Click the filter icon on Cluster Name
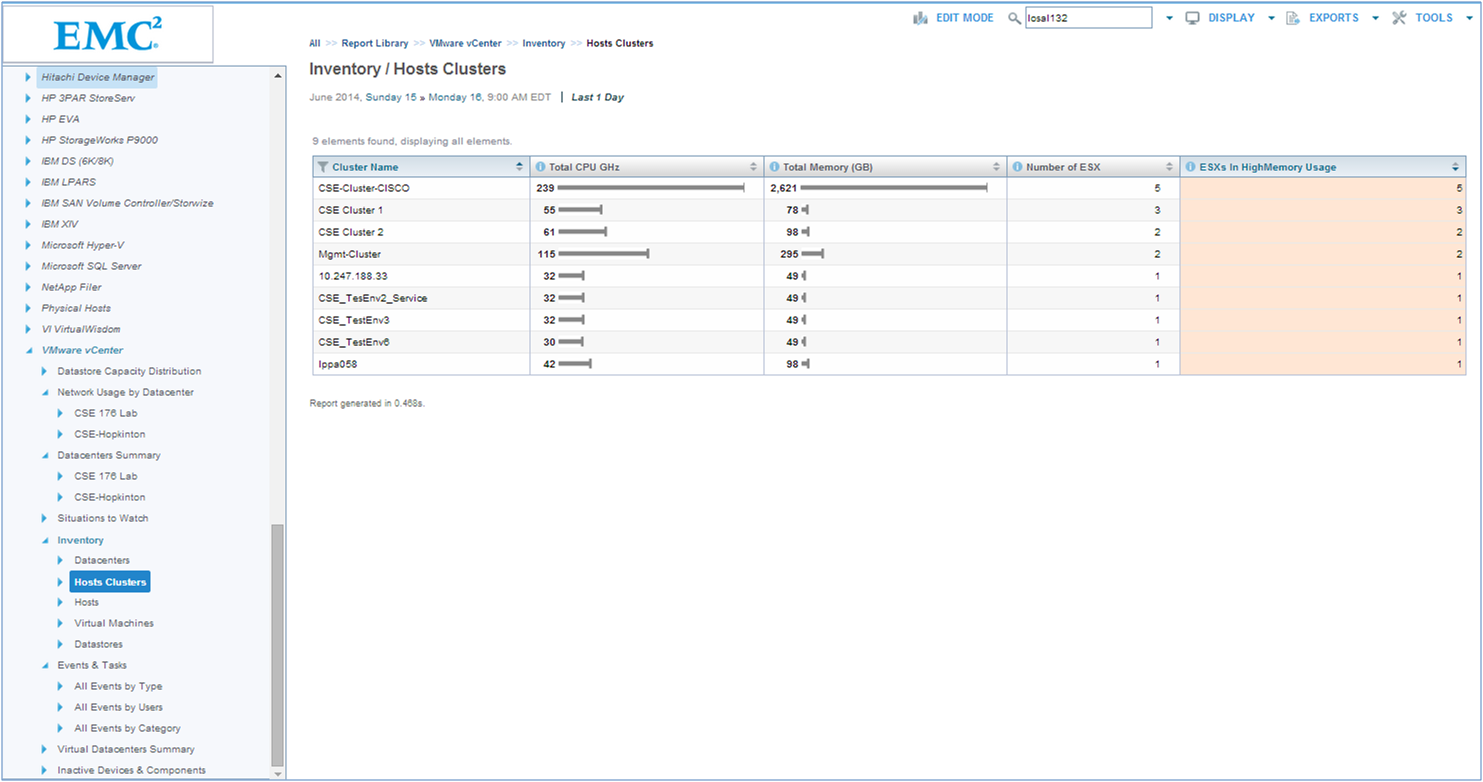1483x782 pixels. [323, 167]
